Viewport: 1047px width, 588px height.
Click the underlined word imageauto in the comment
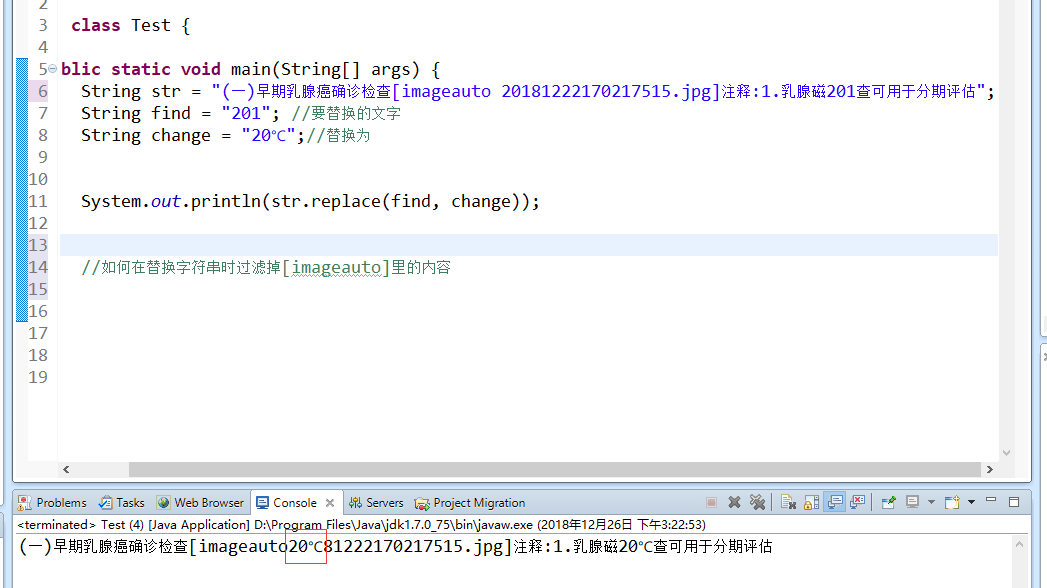(x=336, y=267)
